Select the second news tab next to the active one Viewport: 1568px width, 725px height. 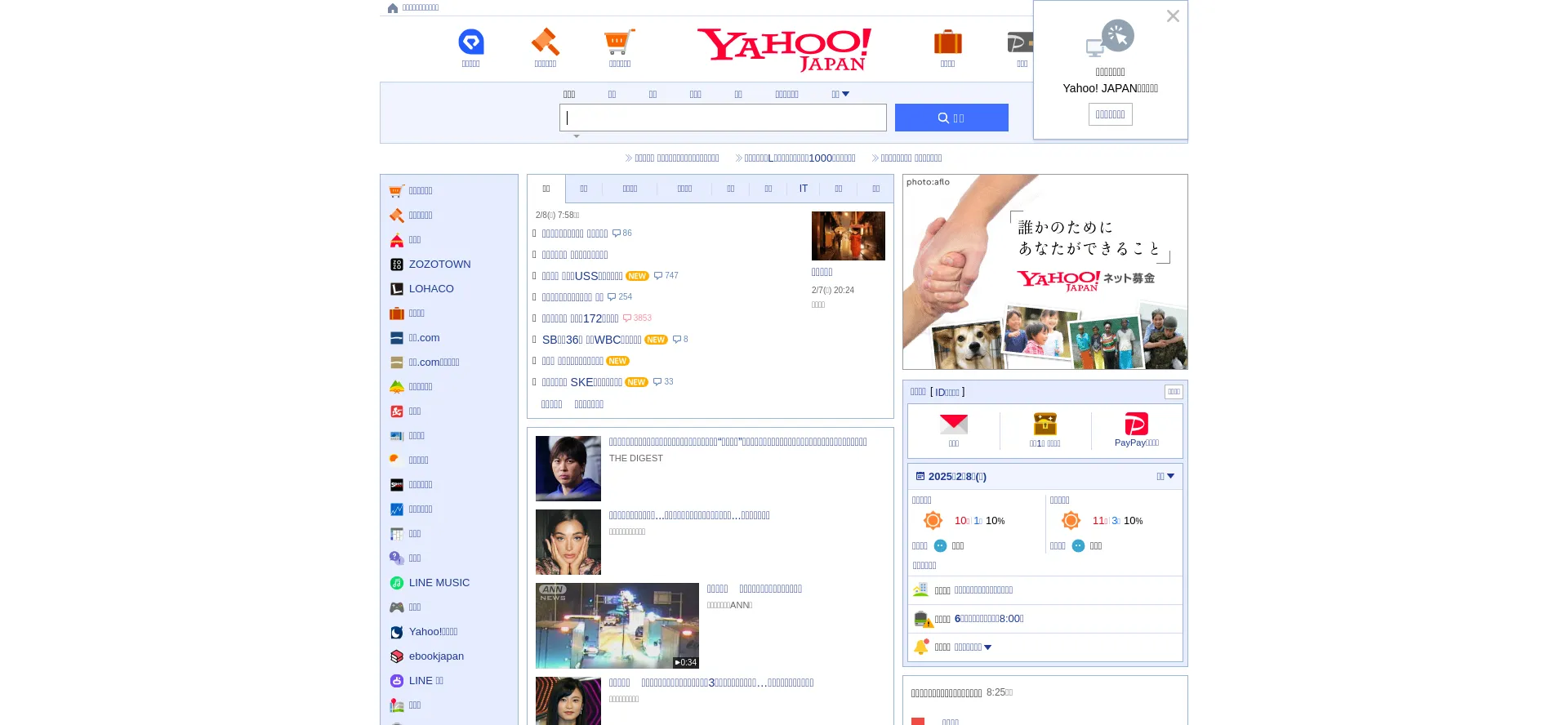click(x=584, y=189)
